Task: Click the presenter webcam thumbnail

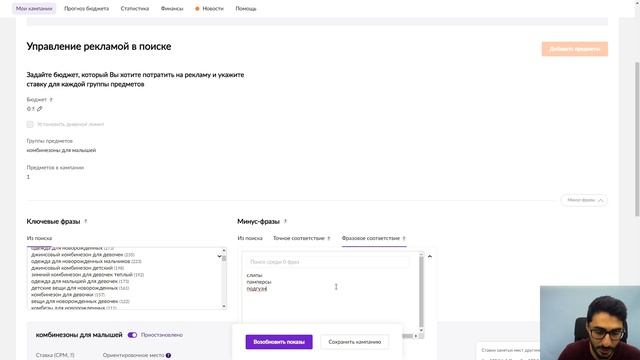Action: click(590, 323)
